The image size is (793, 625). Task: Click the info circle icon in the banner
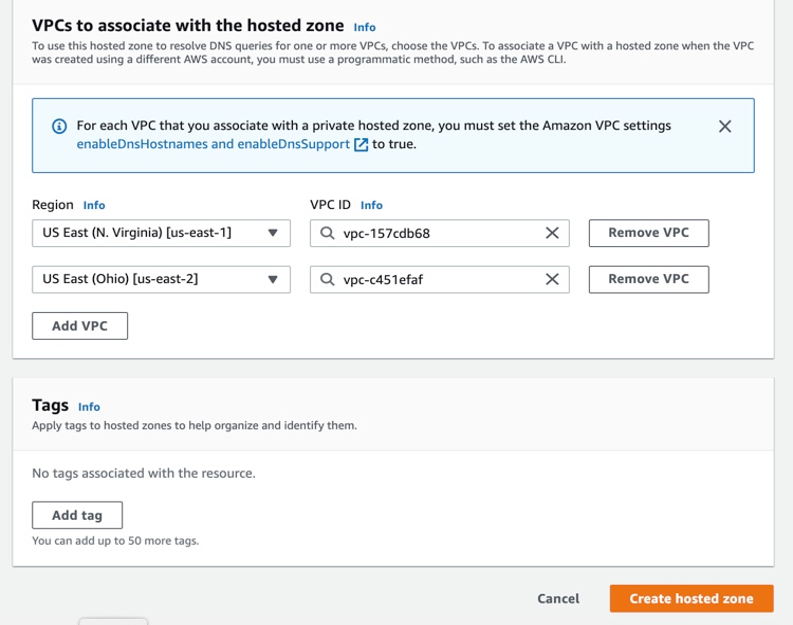click(59, 126)
